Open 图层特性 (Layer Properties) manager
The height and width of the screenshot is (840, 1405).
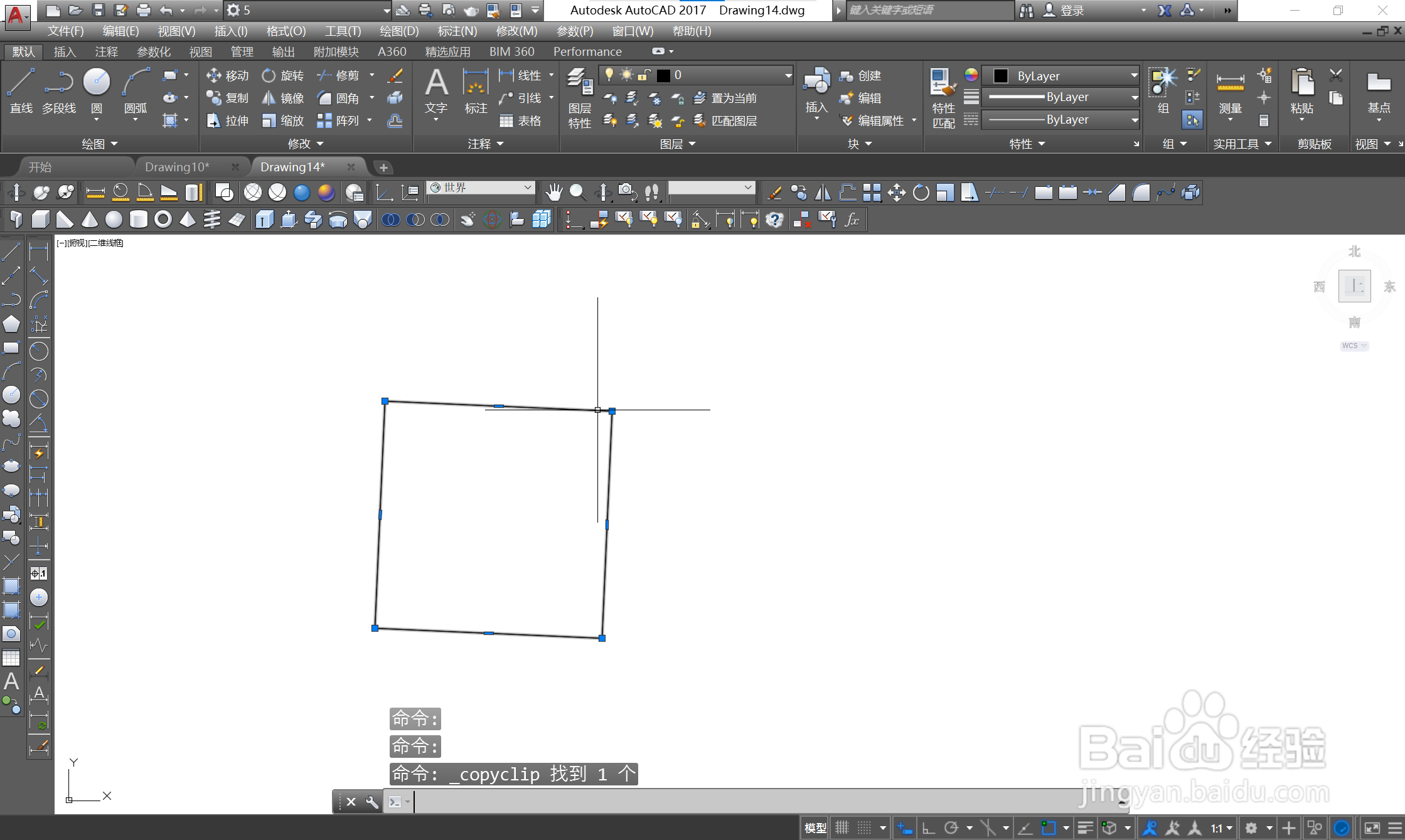[x=580, y=98]
